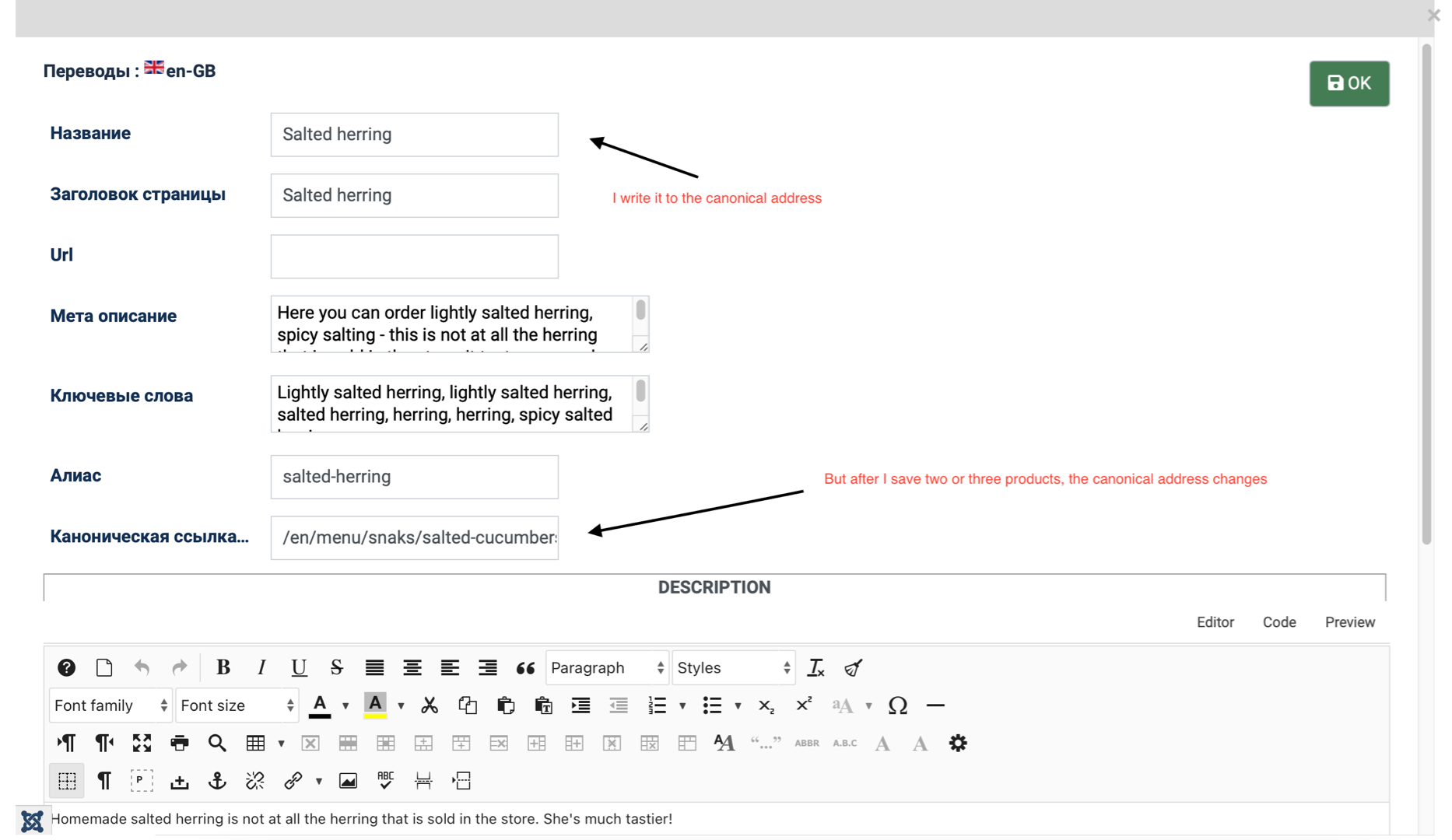This screenshot has width=1452, height=840.
Task: Insert a page break
Action: click(x=423, y=780)
